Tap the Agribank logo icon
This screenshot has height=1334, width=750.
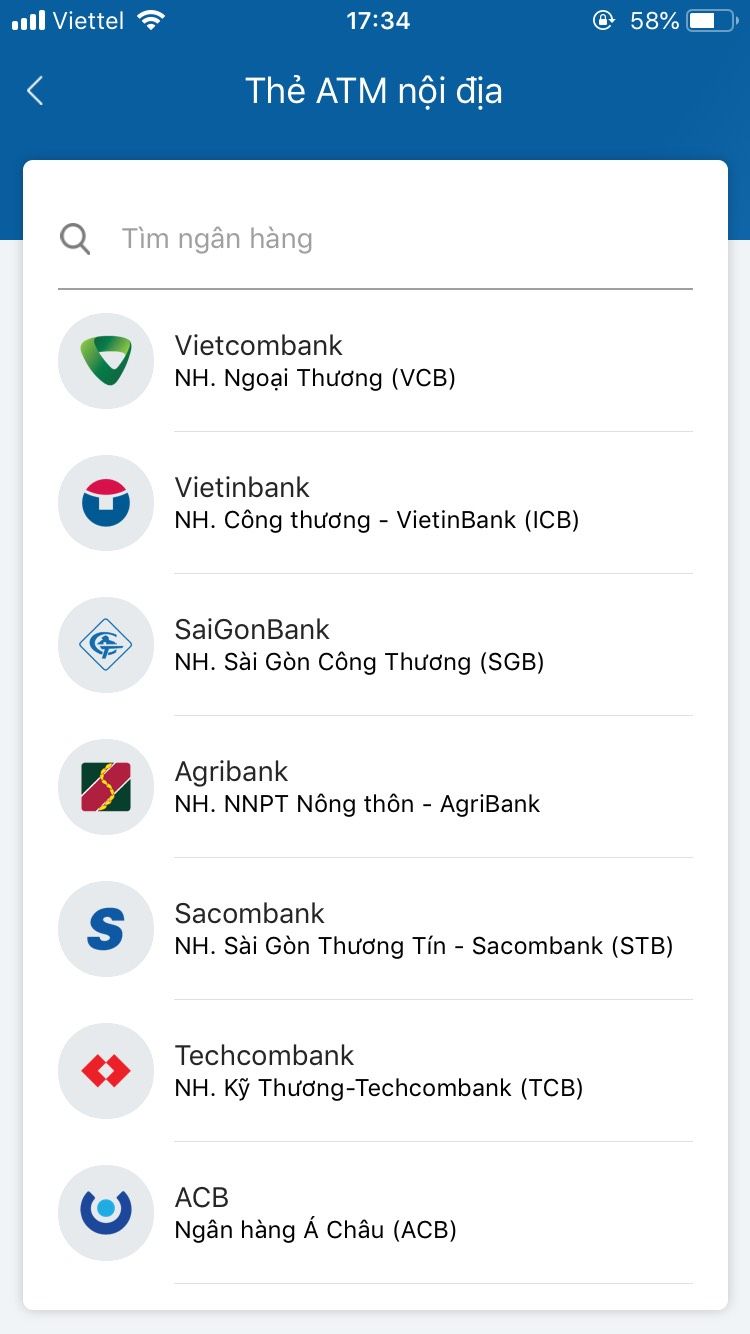[x=106, y=787]
